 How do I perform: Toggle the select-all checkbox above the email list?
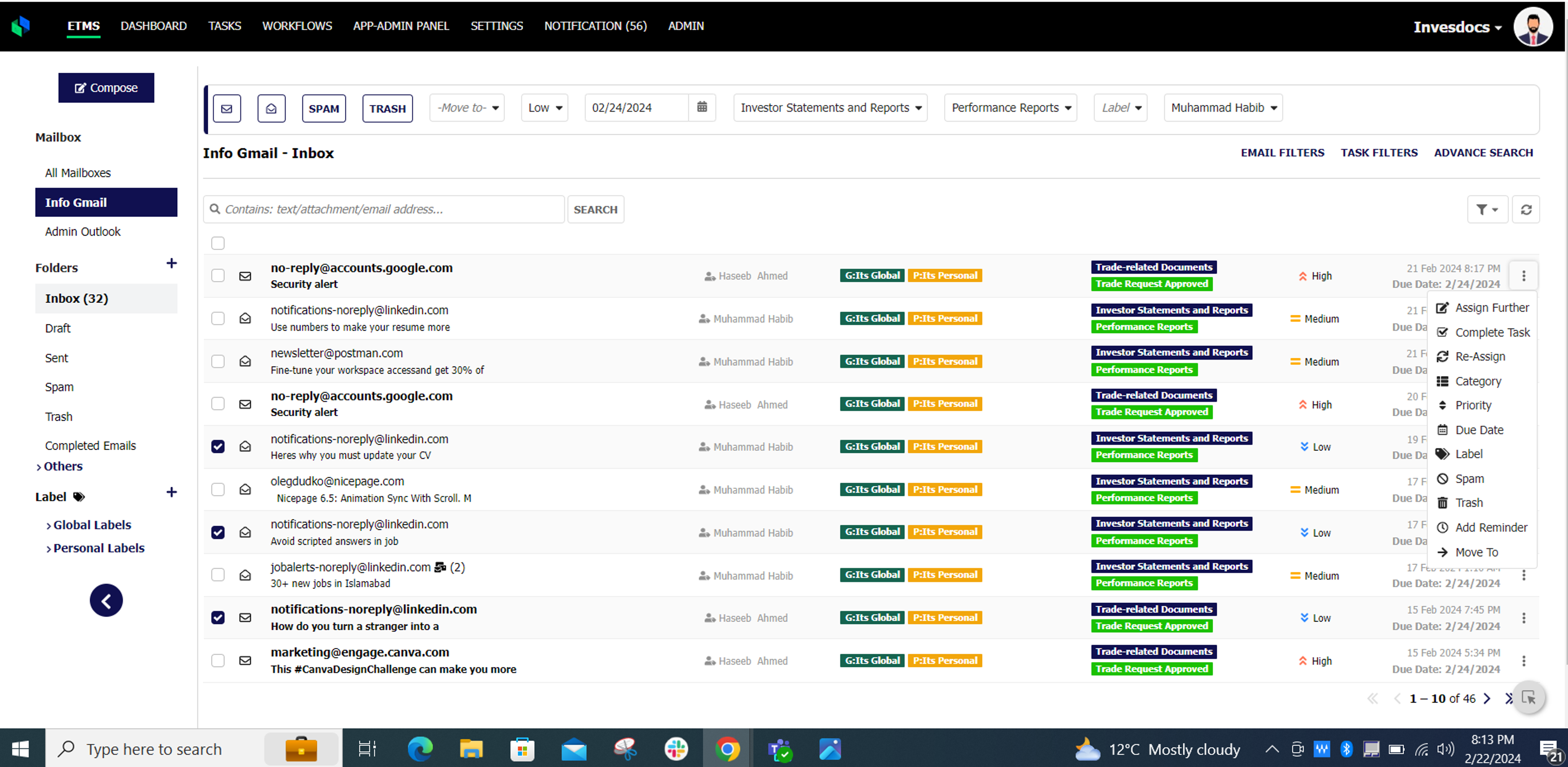pos(217,243)
